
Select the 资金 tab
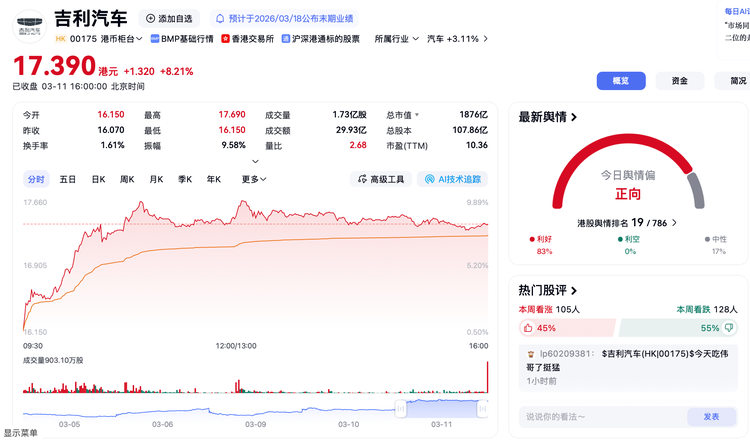pos(679,81)
